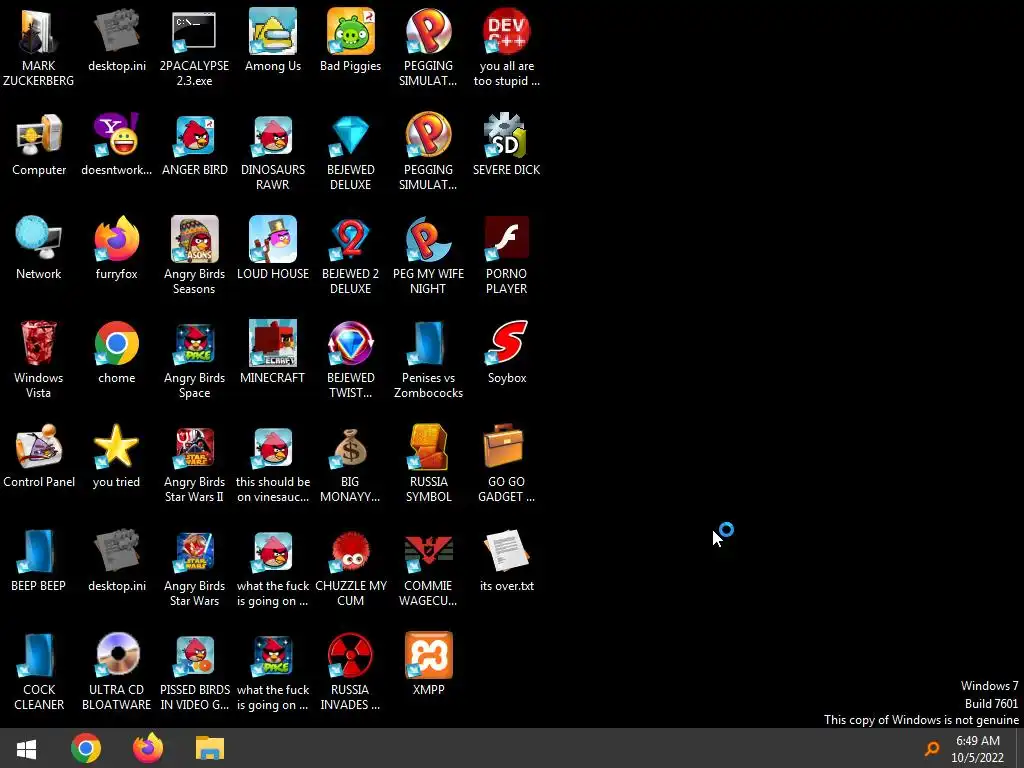Open the BIG MONAYY... money bag icon
The image size is (1024, 768).
[351, 447]
